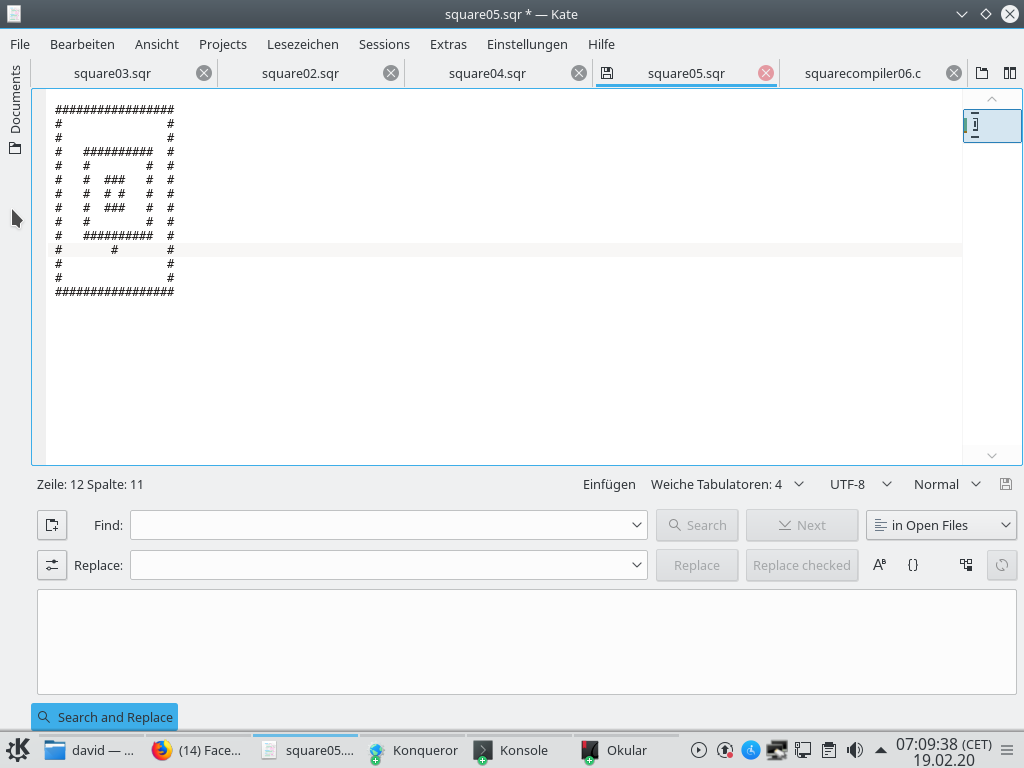
Task: Switch to the squarecompiler06.c tab
Action: pyautogui.click(x=862, y=73)
